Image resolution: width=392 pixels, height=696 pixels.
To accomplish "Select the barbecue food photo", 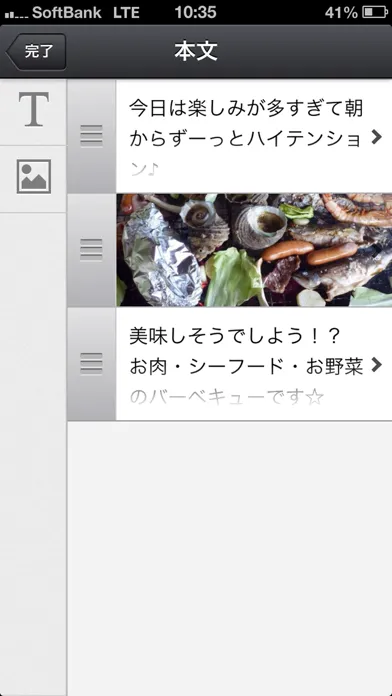I will (x=254, y=250).
